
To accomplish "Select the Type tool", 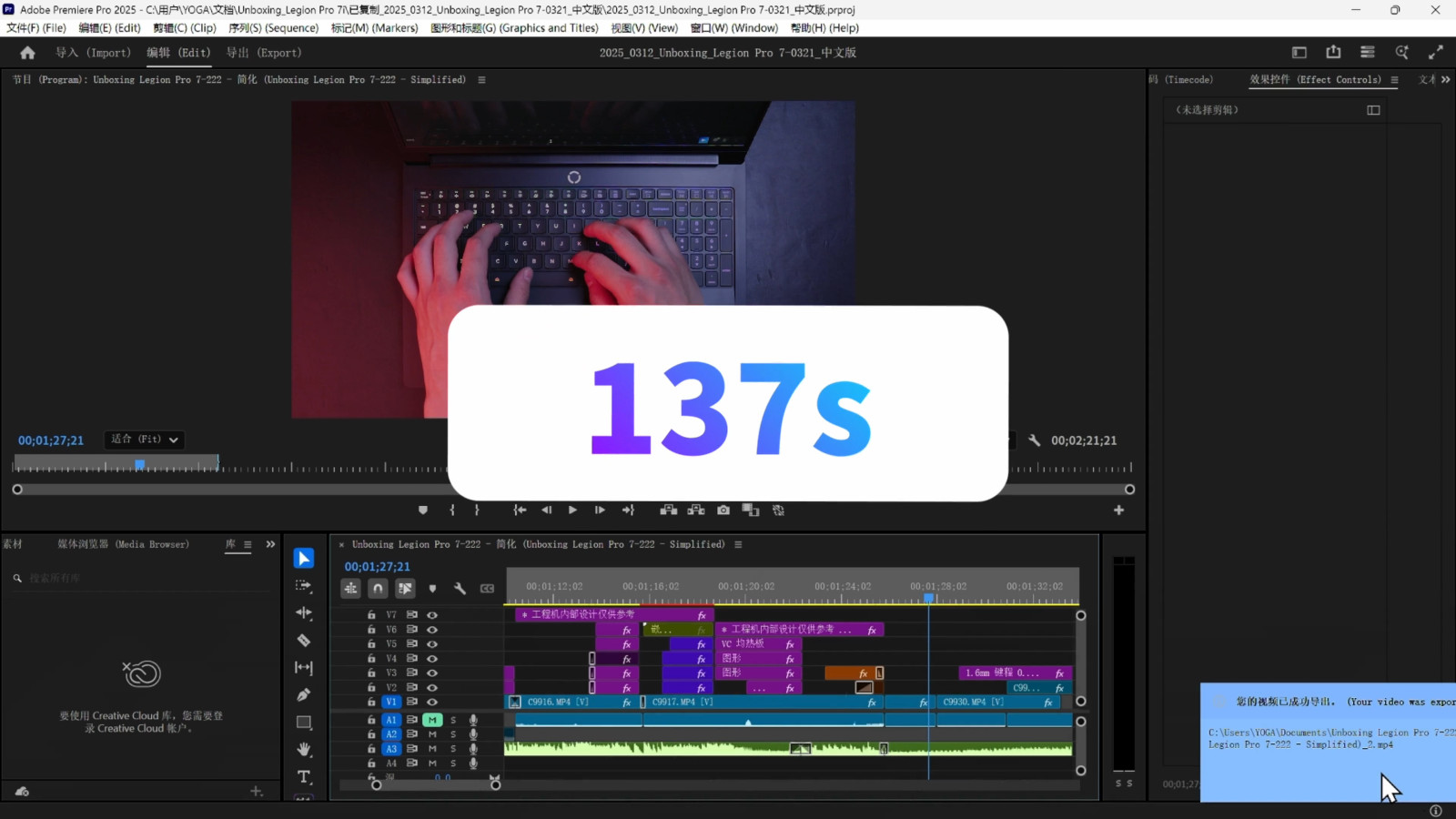I will point(304,777).
